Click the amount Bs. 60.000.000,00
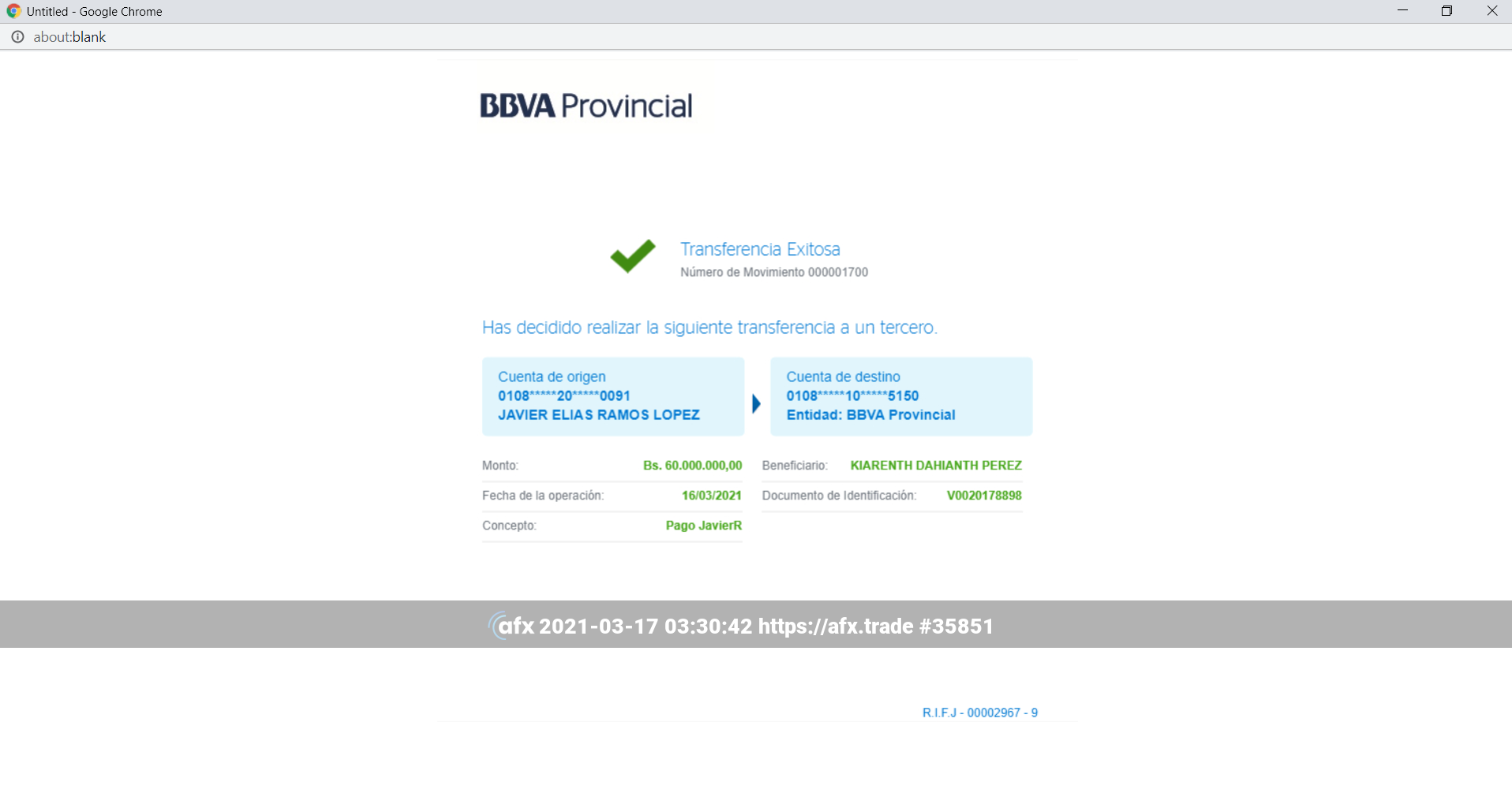Screen dimensions: 1512x808 (692, 466)
